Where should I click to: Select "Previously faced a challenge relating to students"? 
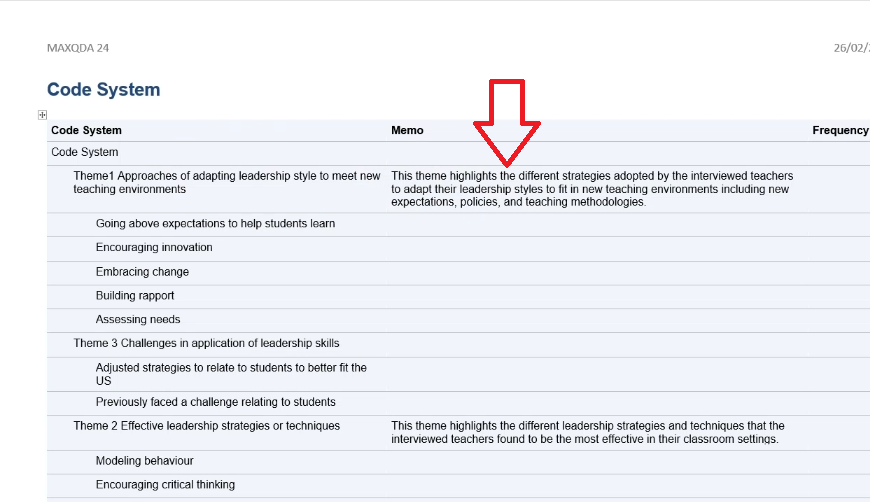click(x=215, y=402)
